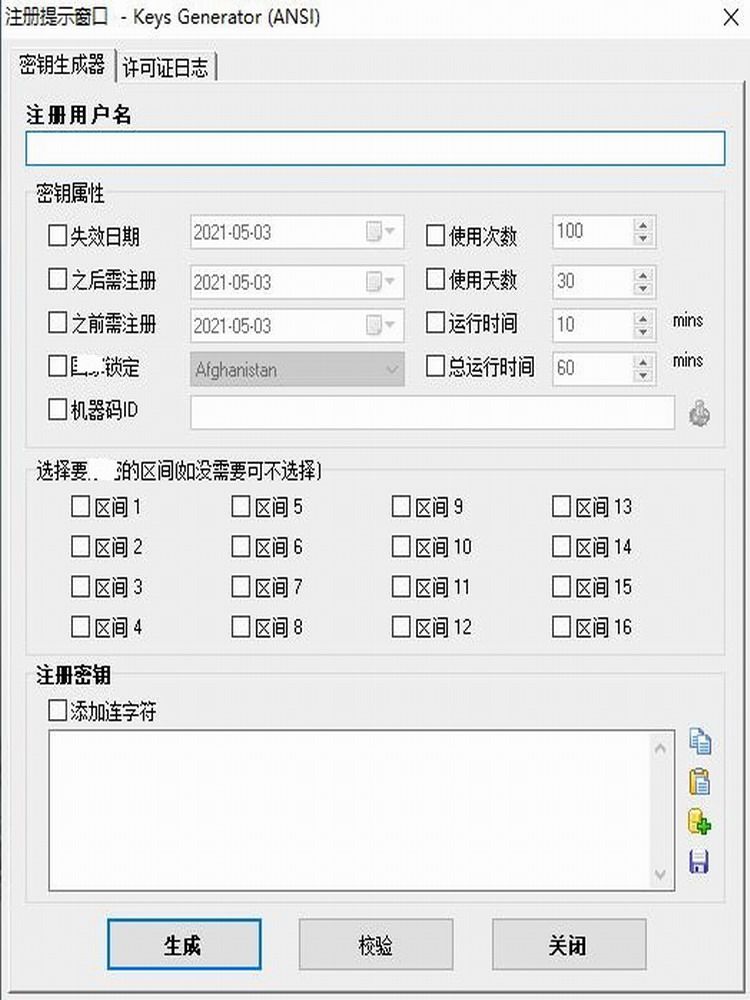Click into the 机器码ID text field
This screenshot has width=750, height=1000.
pos(432,413)
